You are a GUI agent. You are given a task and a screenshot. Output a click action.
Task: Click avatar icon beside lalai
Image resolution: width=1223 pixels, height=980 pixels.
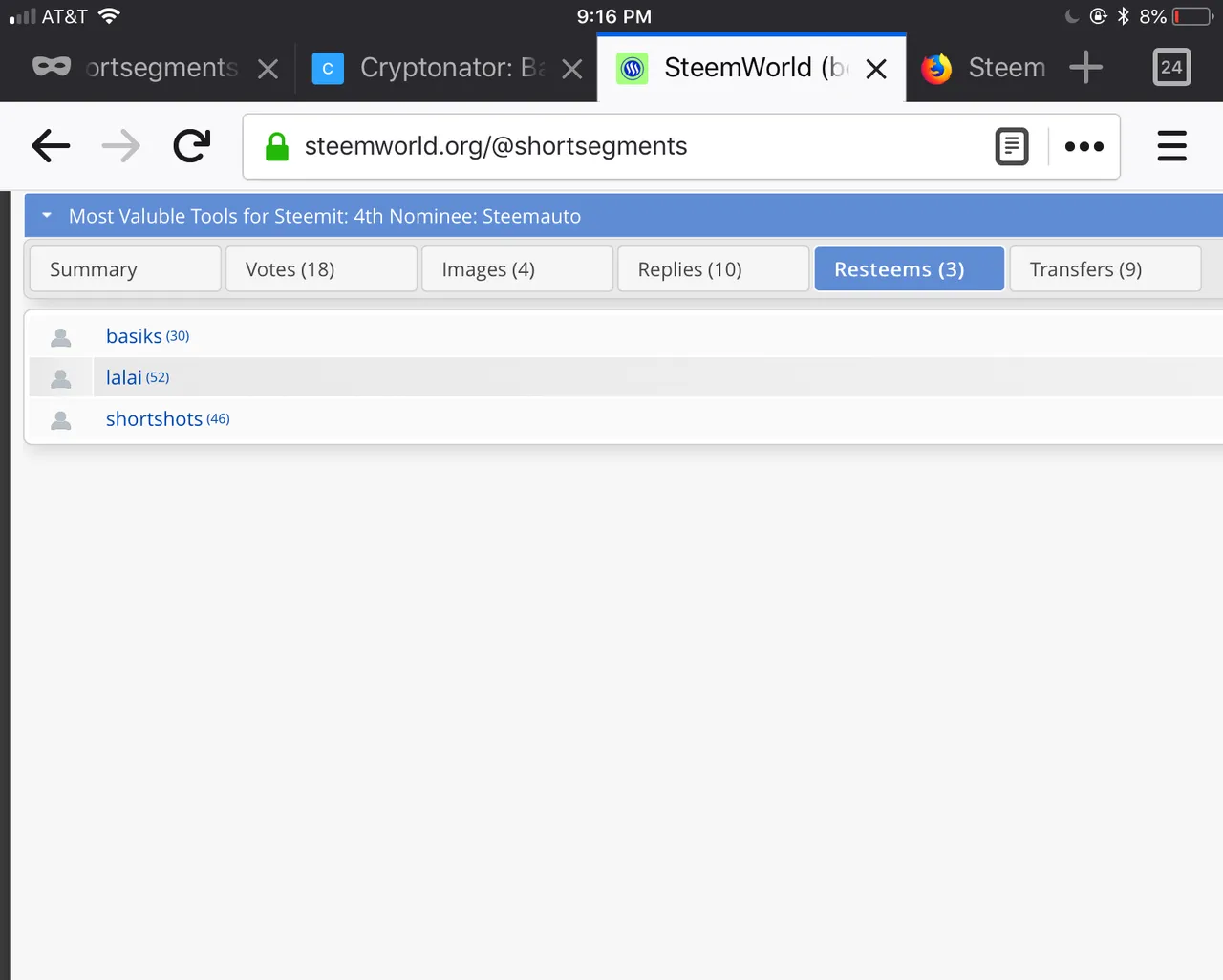(61, 378)
